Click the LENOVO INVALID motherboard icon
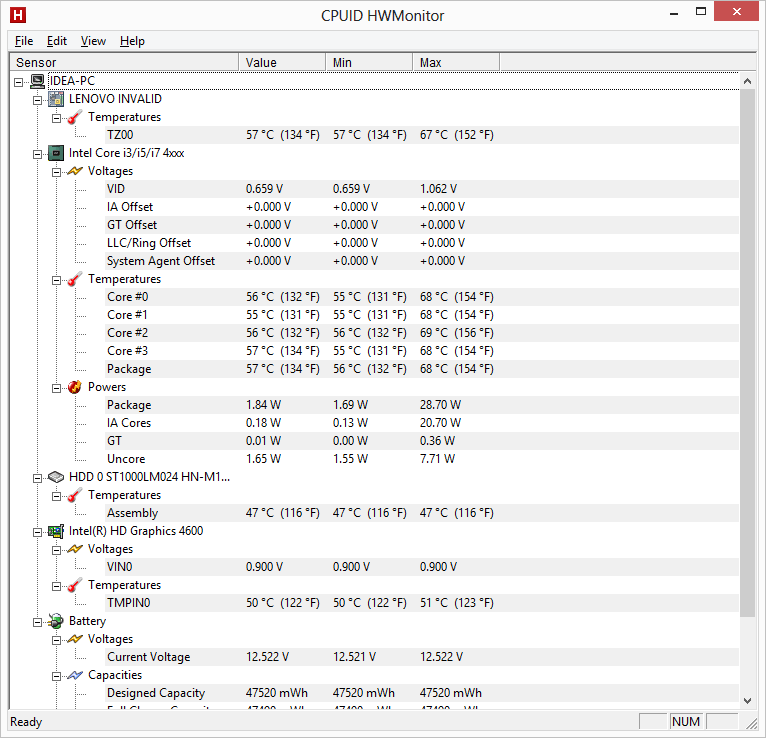The width and height of the screenshot is (766, 738). [x=56, y=99]
